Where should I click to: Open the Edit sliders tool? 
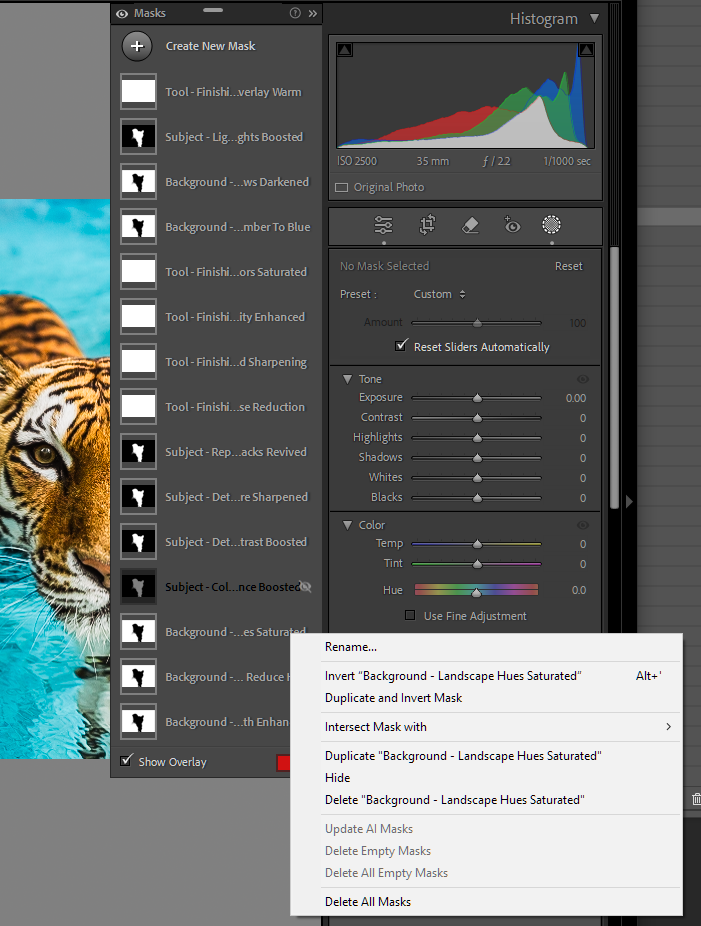(x=383, y=225)
